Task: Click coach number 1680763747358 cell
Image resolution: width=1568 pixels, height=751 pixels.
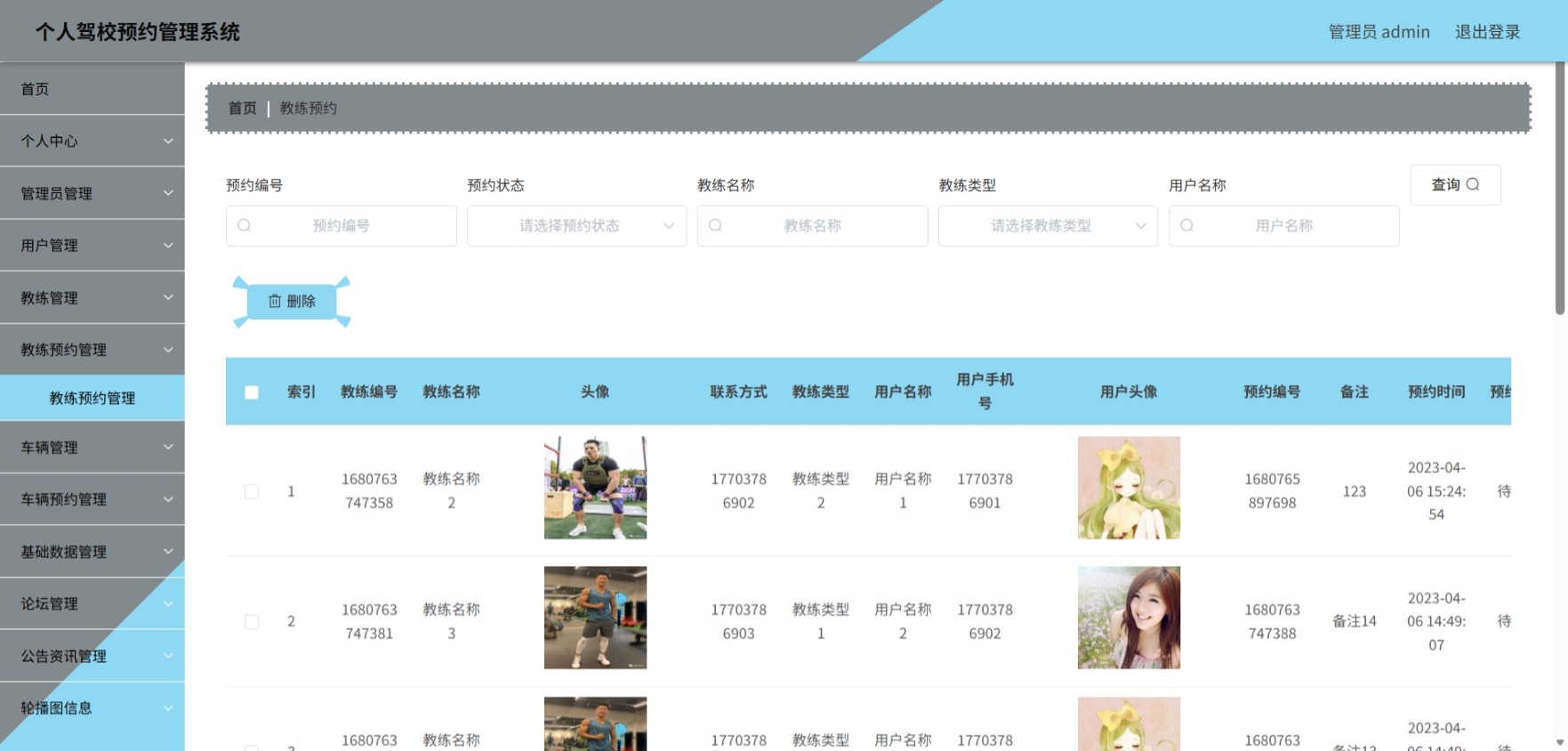Action: click(x=369, y=491)
